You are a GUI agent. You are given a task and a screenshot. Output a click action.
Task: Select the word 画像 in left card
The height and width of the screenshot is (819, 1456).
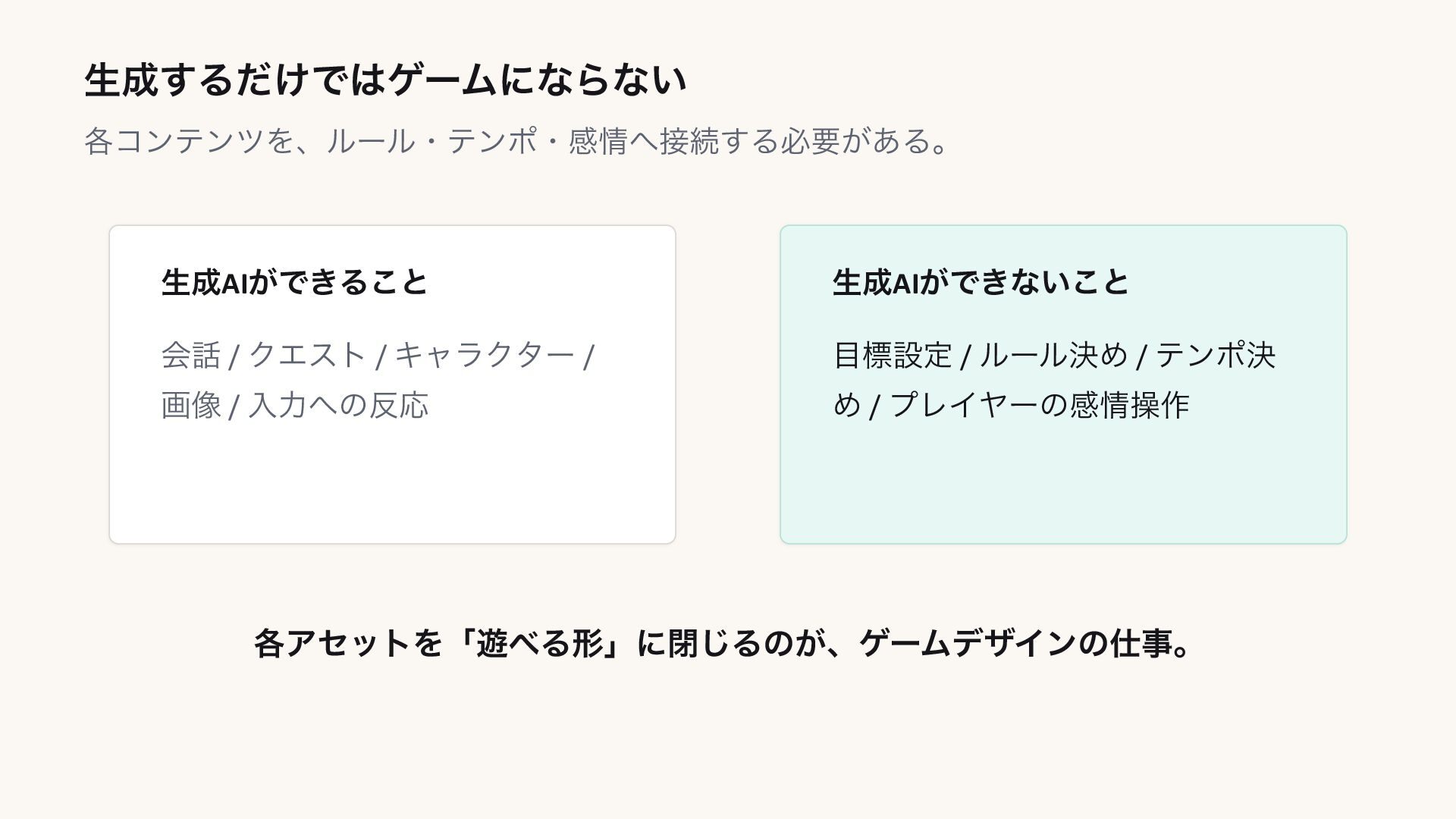point(191,405)
